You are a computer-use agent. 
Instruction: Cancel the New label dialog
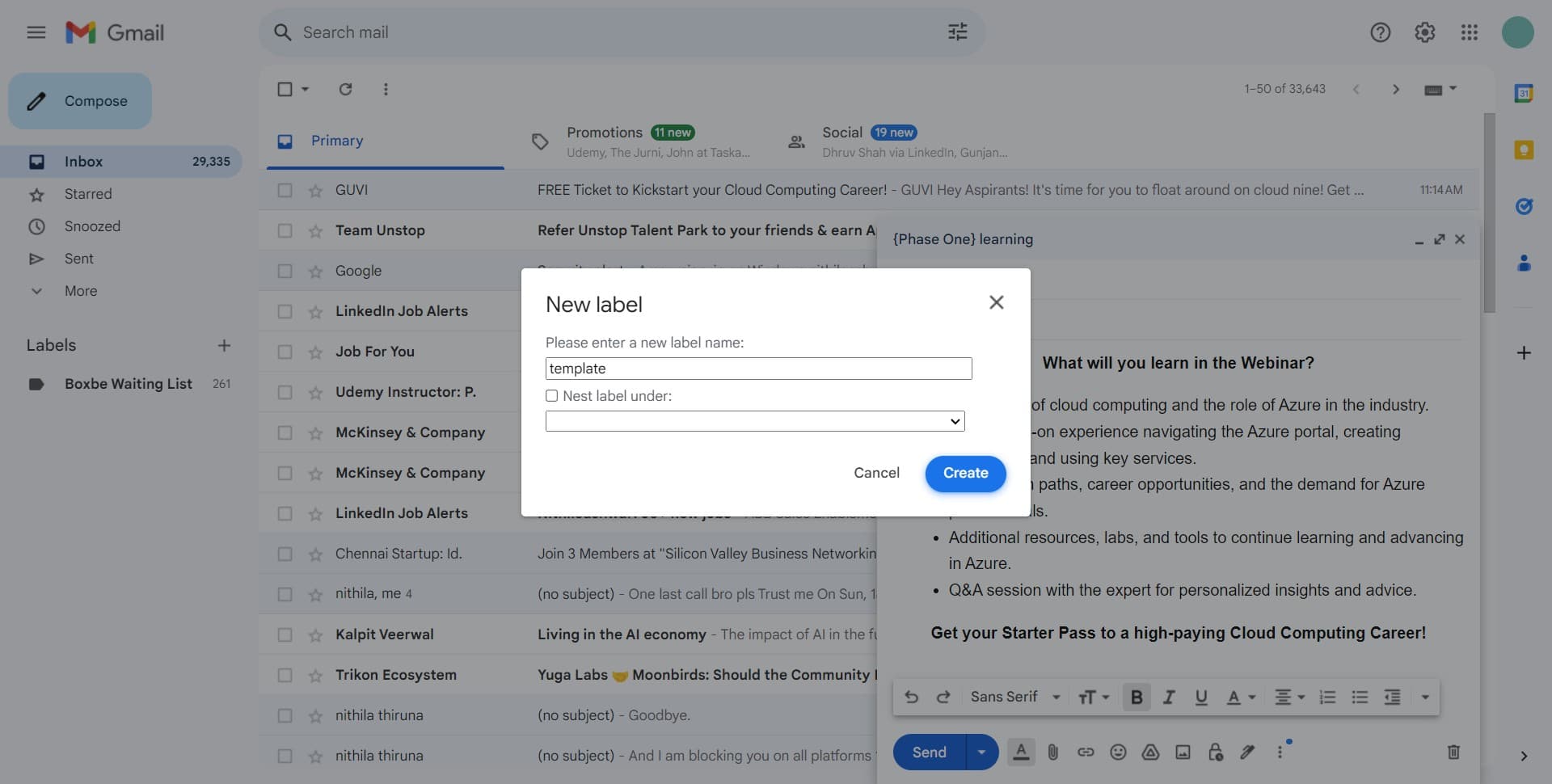tap(876, 473)
